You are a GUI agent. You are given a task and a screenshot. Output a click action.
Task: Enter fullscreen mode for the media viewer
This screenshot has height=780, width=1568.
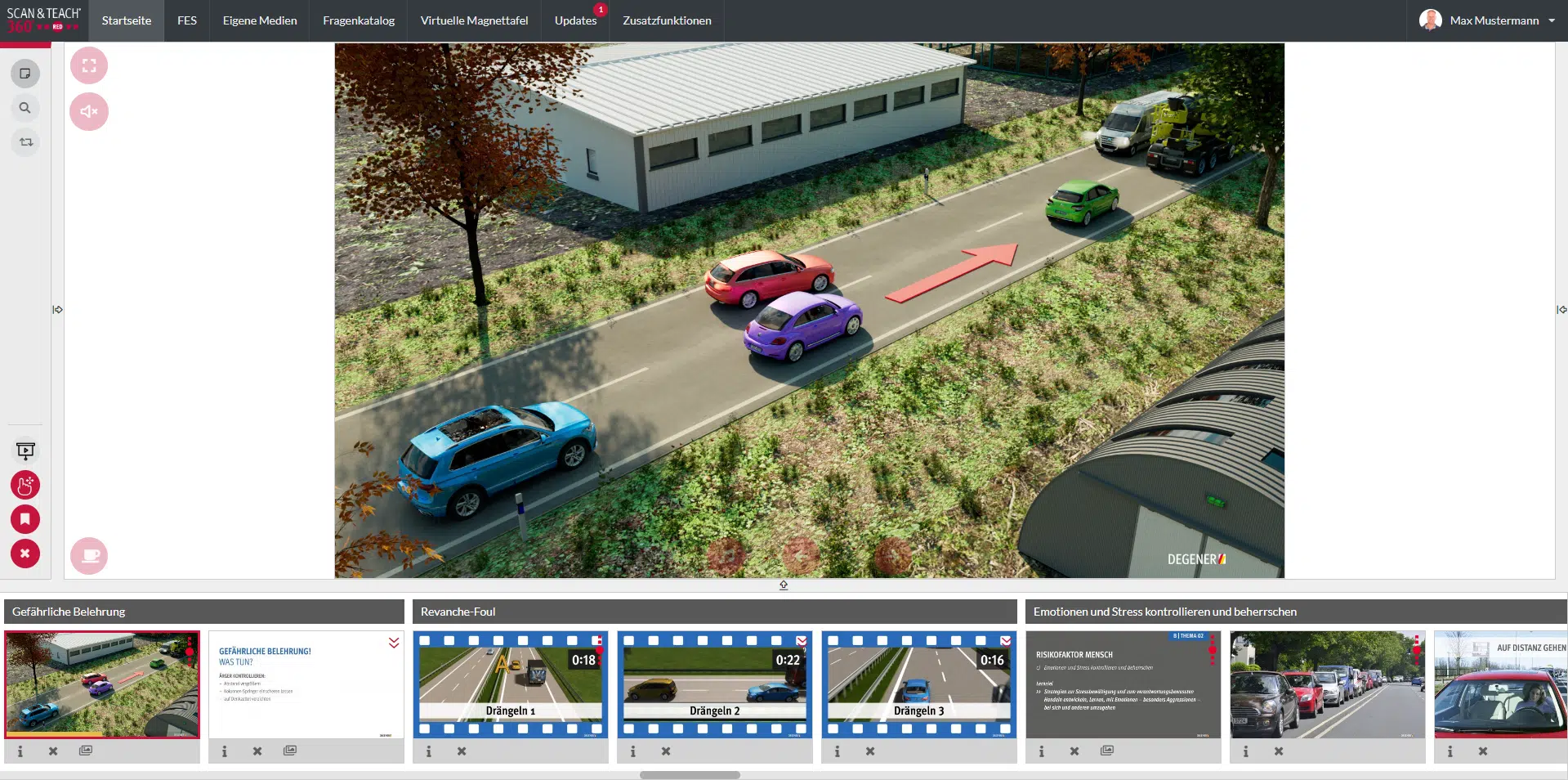(x=89, y=65)
